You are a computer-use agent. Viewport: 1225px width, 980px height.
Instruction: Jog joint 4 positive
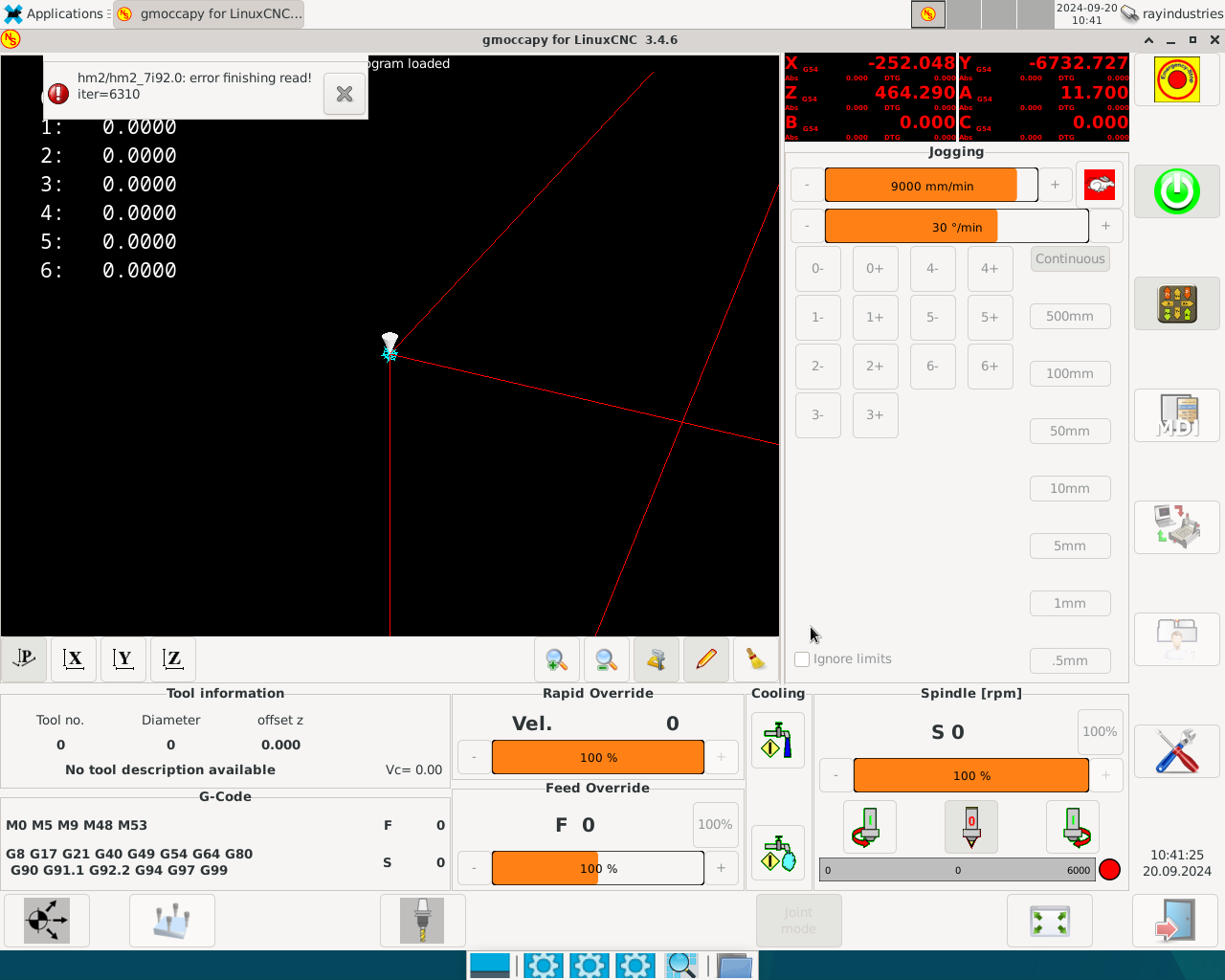pyautogui.click(x=991, y=269)
